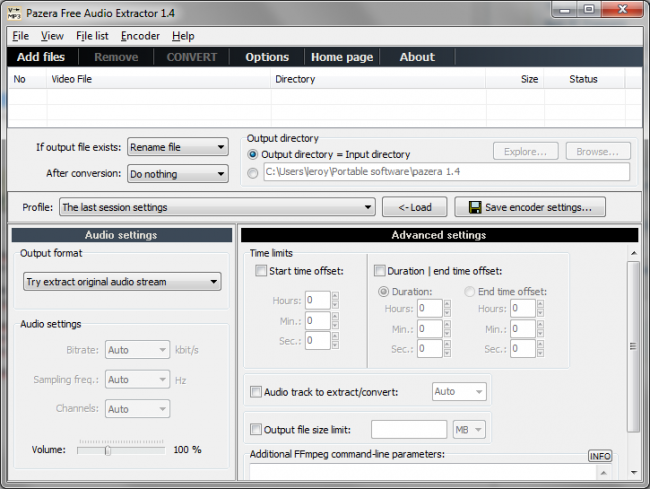Increase End time offset Hours spinner
Screen dimensions: 650x489
[x=541, y=304]
